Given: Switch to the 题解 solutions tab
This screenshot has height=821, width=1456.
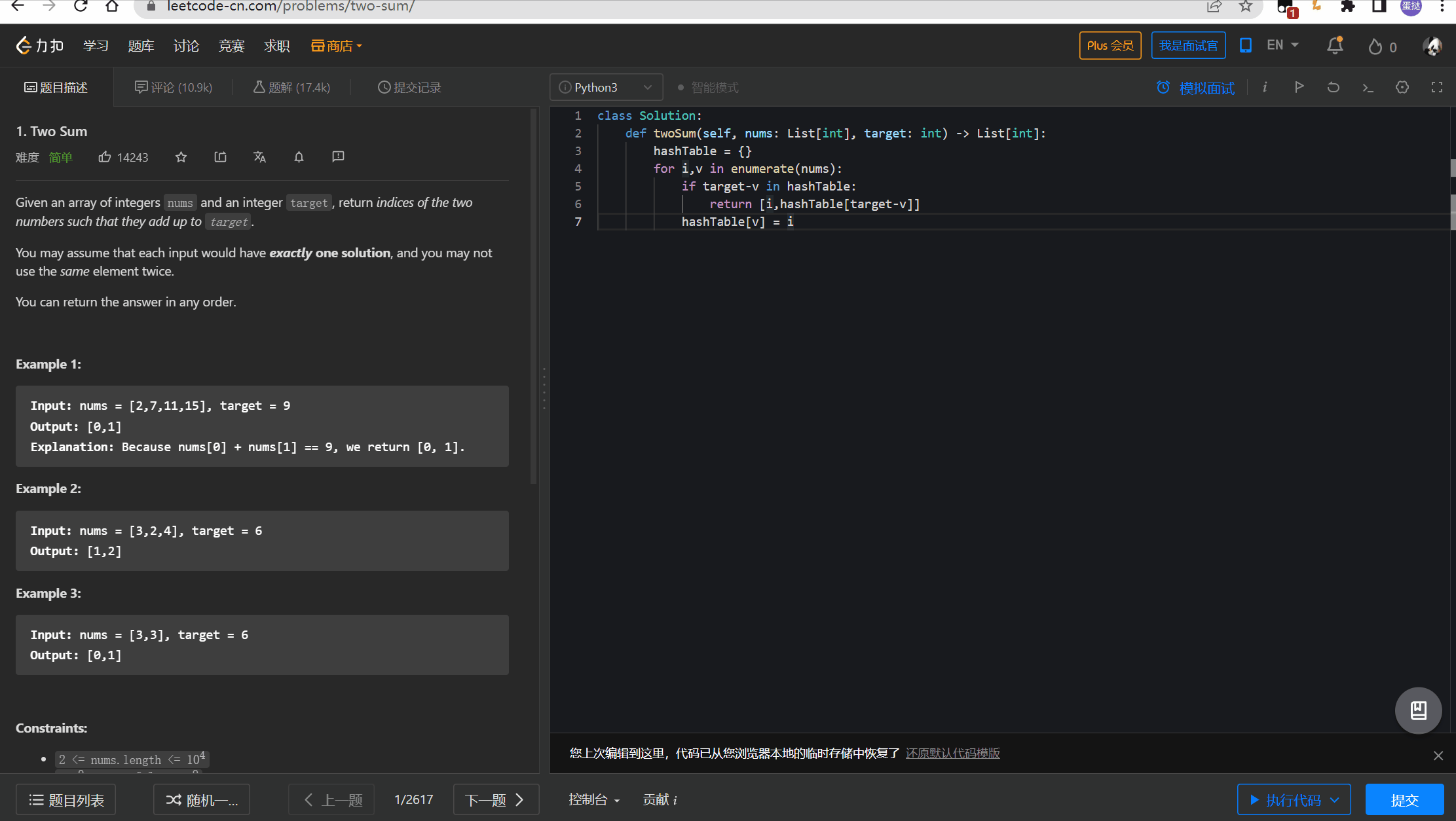Looking at the screenshot, I should 291,87.
